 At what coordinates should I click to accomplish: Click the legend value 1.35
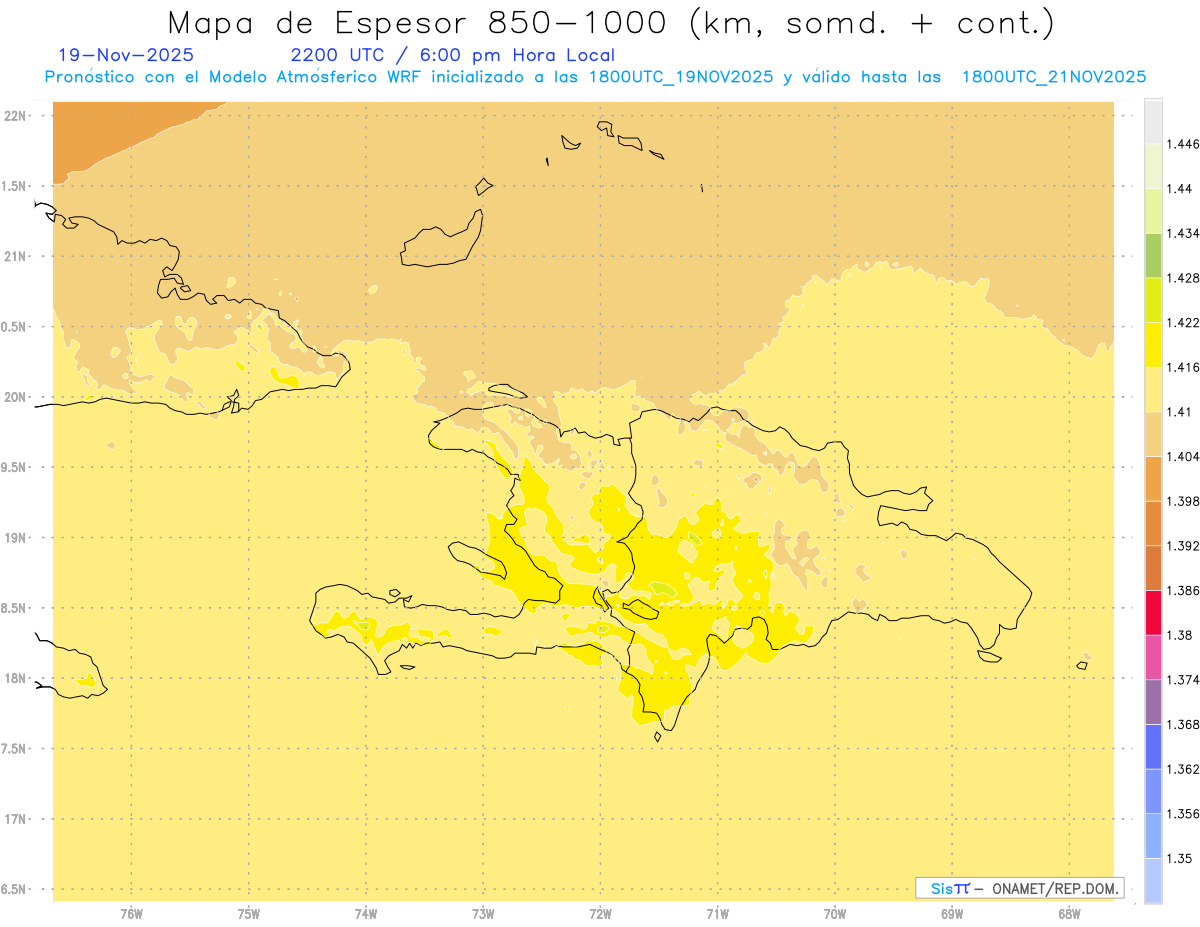[x=1180, y=858]
